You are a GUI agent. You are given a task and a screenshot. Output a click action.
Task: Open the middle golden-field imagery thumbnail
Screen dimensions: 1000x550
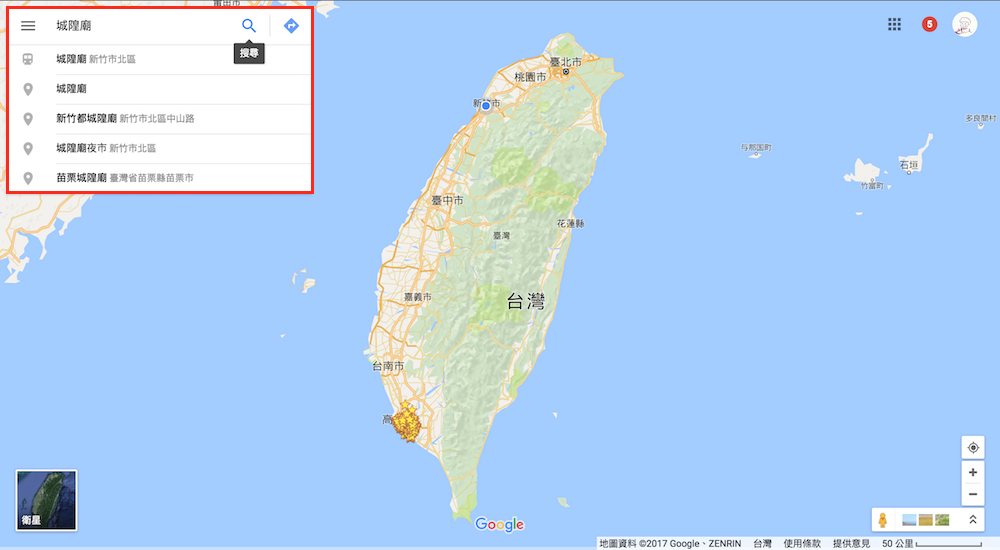pyautogui.click(x=926, y=520)
